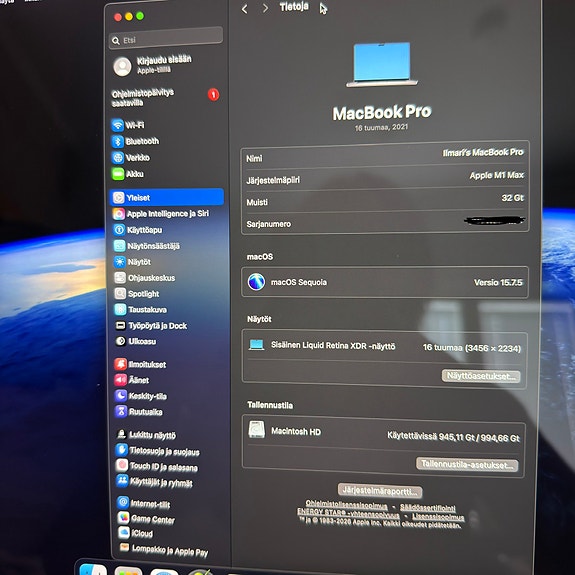Click the Macintosh HD disk icon
575x575 pixels.
coord(257,430)
